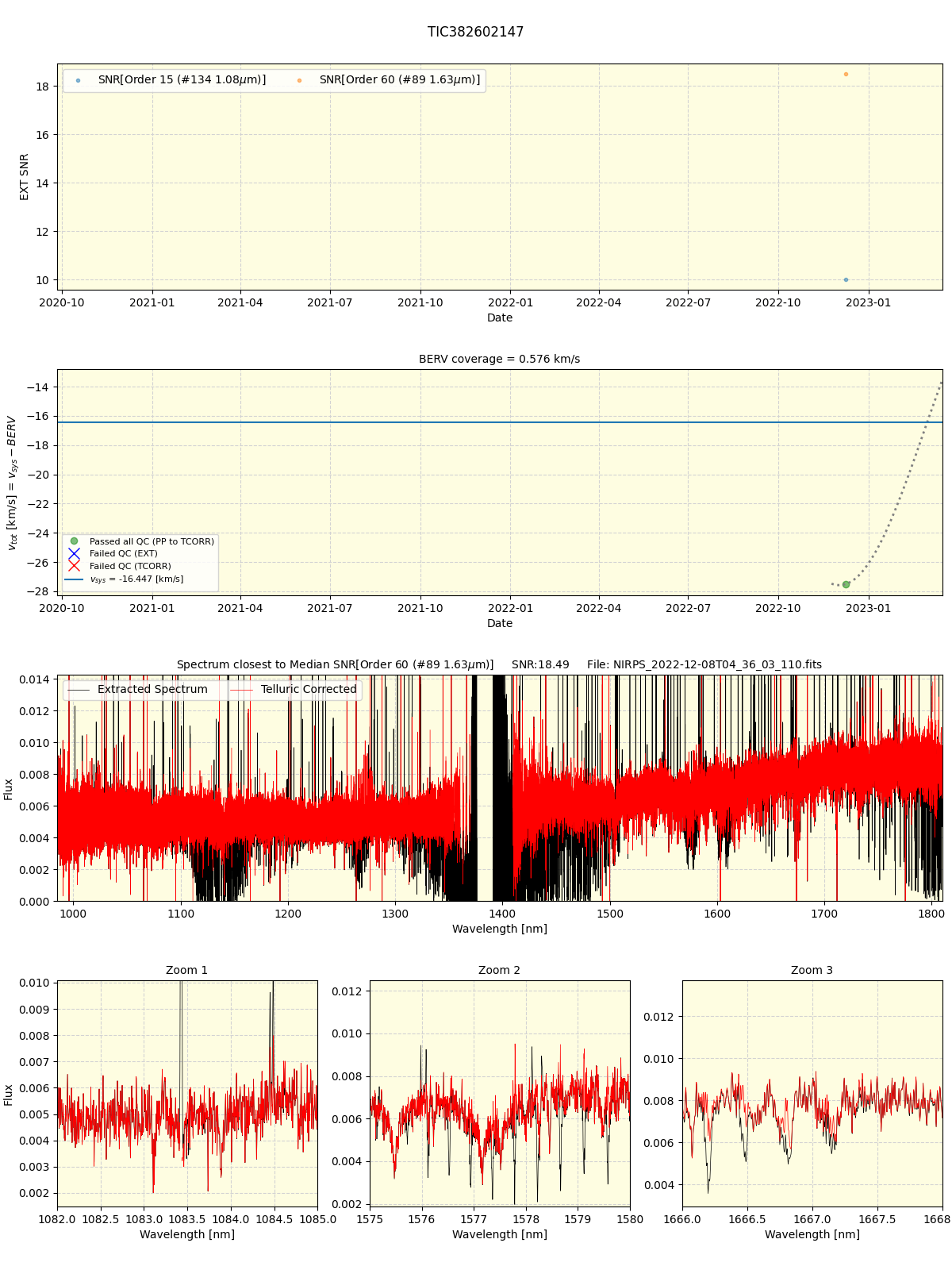Click the Telluric Corrected legend entry
952x1270 pixels.
pyautogui.click(x=294, y=690)
